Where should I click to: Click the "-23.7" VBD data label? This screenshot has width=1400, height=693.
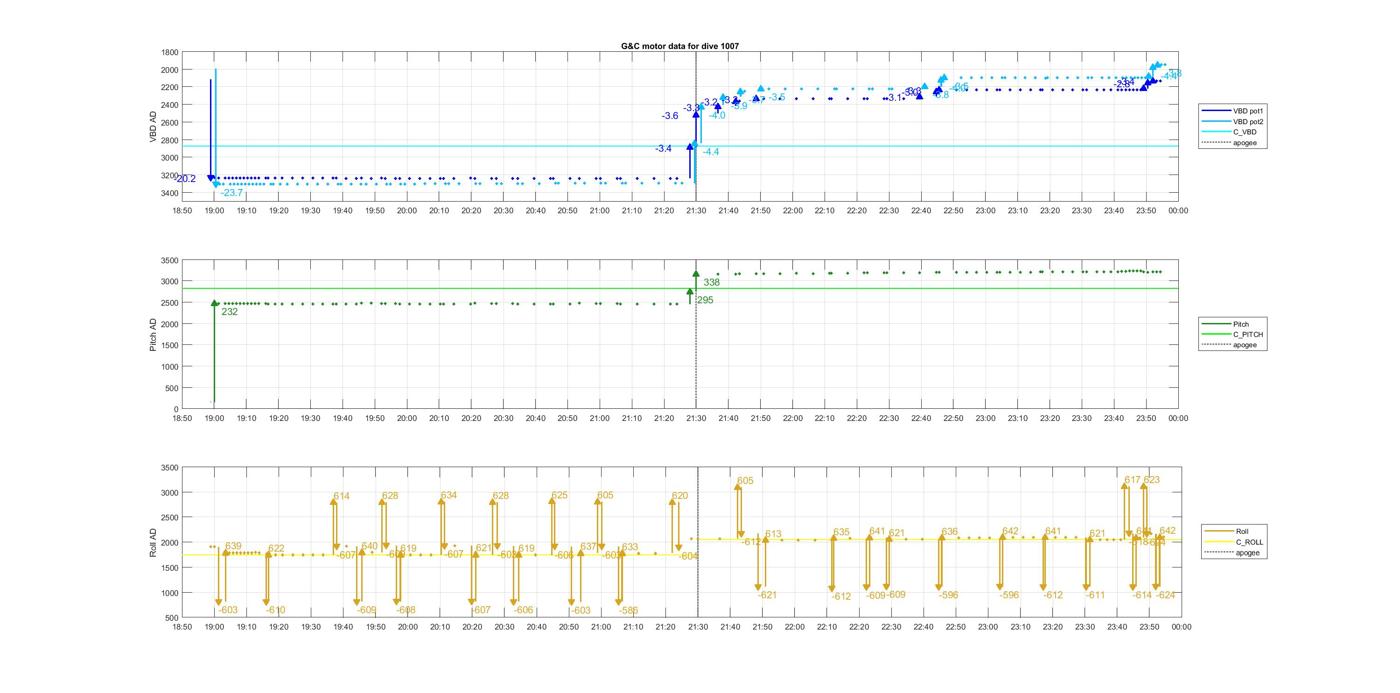(x=232, y=192)
